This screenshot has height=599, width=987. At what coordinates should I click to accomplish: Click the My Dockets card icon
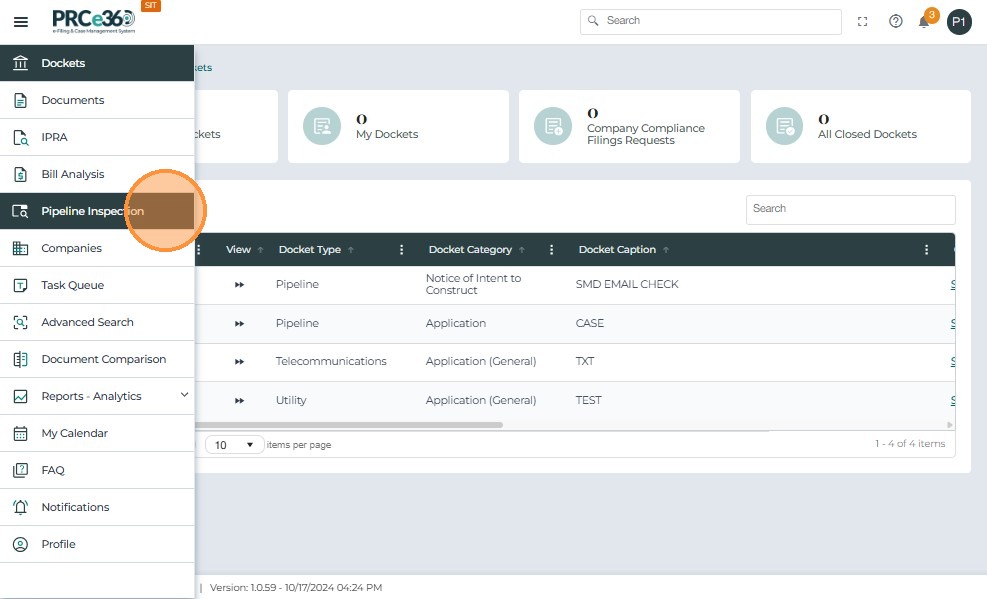pos(322,126)
